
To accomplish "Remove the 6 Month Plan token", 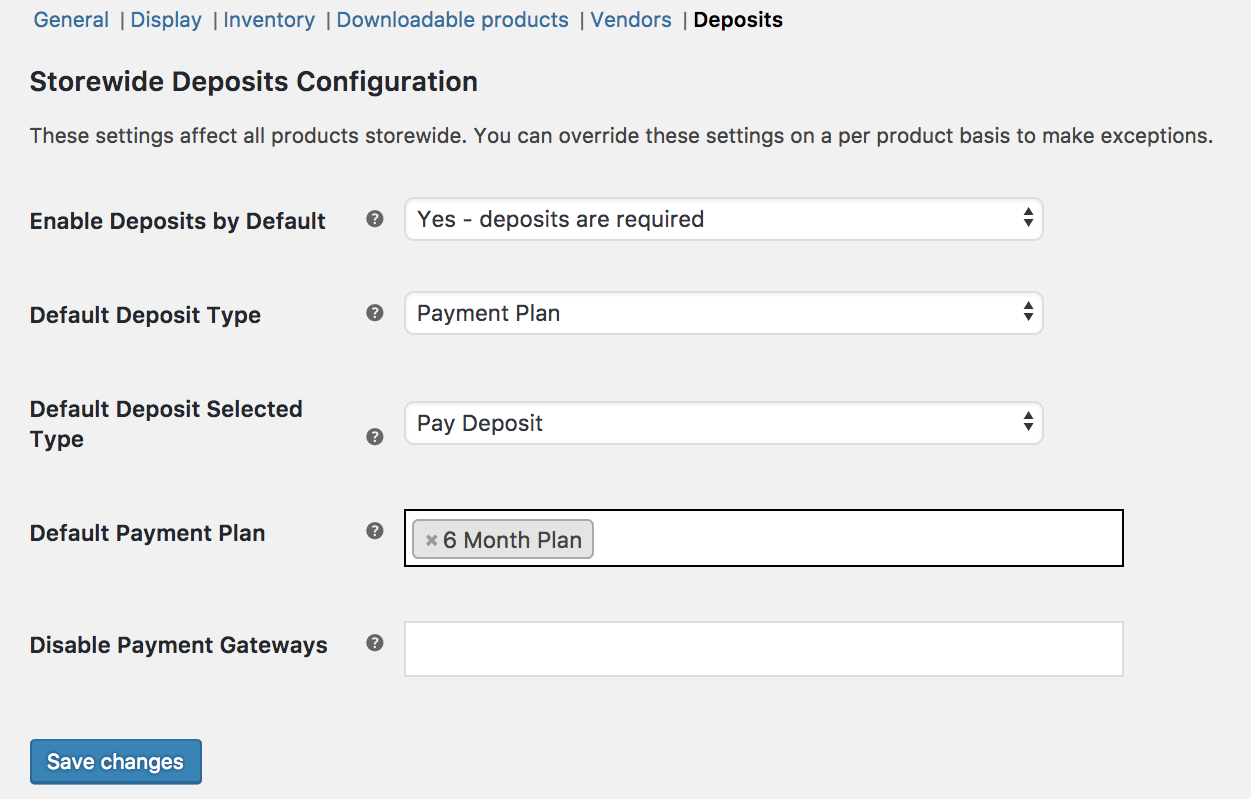I will (x=431, y=540).
